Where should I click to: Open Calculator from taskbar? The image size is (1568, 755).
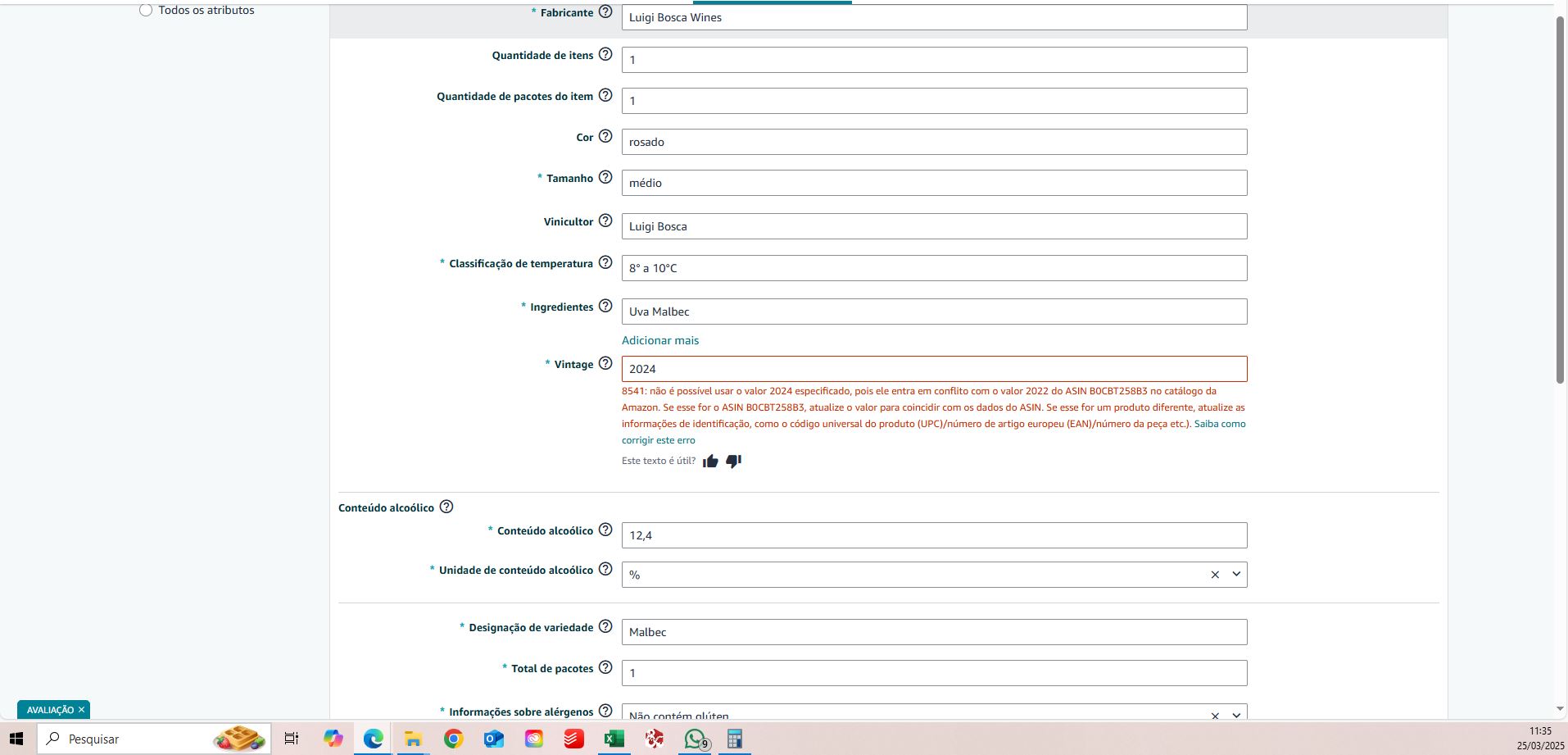click(x=735, y=739)
